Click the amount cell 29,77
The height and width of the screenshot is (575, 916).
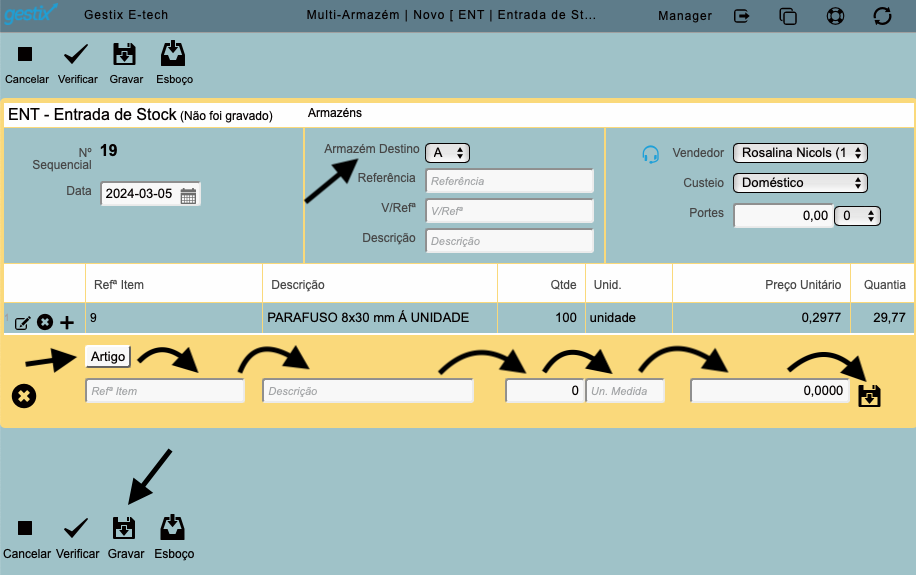889,317
